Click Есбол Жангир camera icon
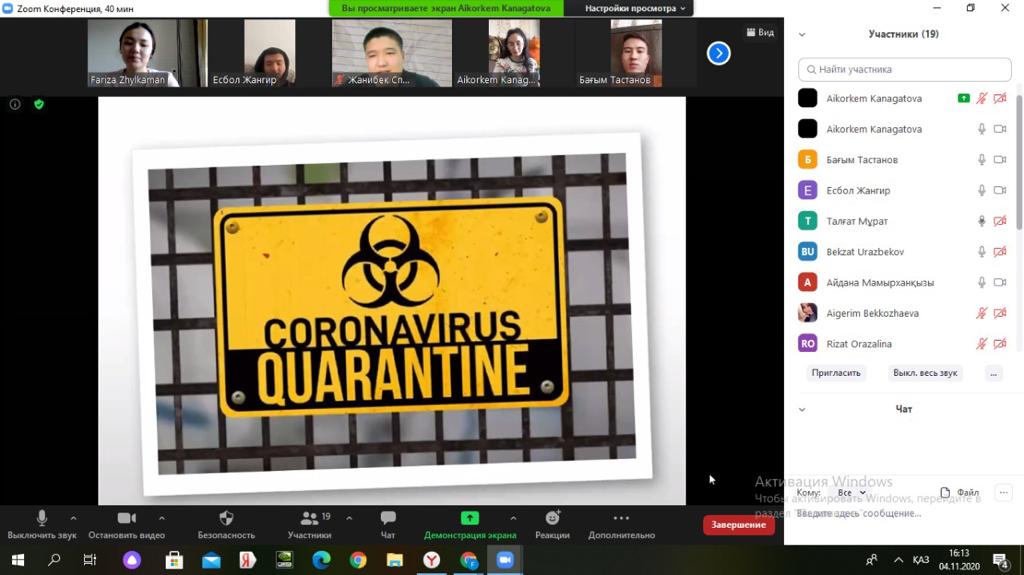 (1000, 191)
